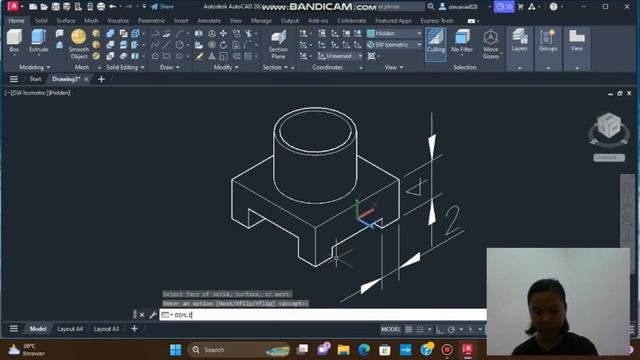Expand the Section panel
This screenshot has width=640, height=360.
pos(275,67)
